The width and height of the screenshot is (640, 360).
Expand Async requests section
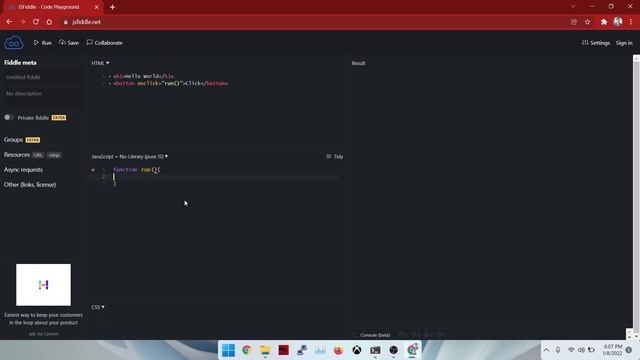[23, 170]
